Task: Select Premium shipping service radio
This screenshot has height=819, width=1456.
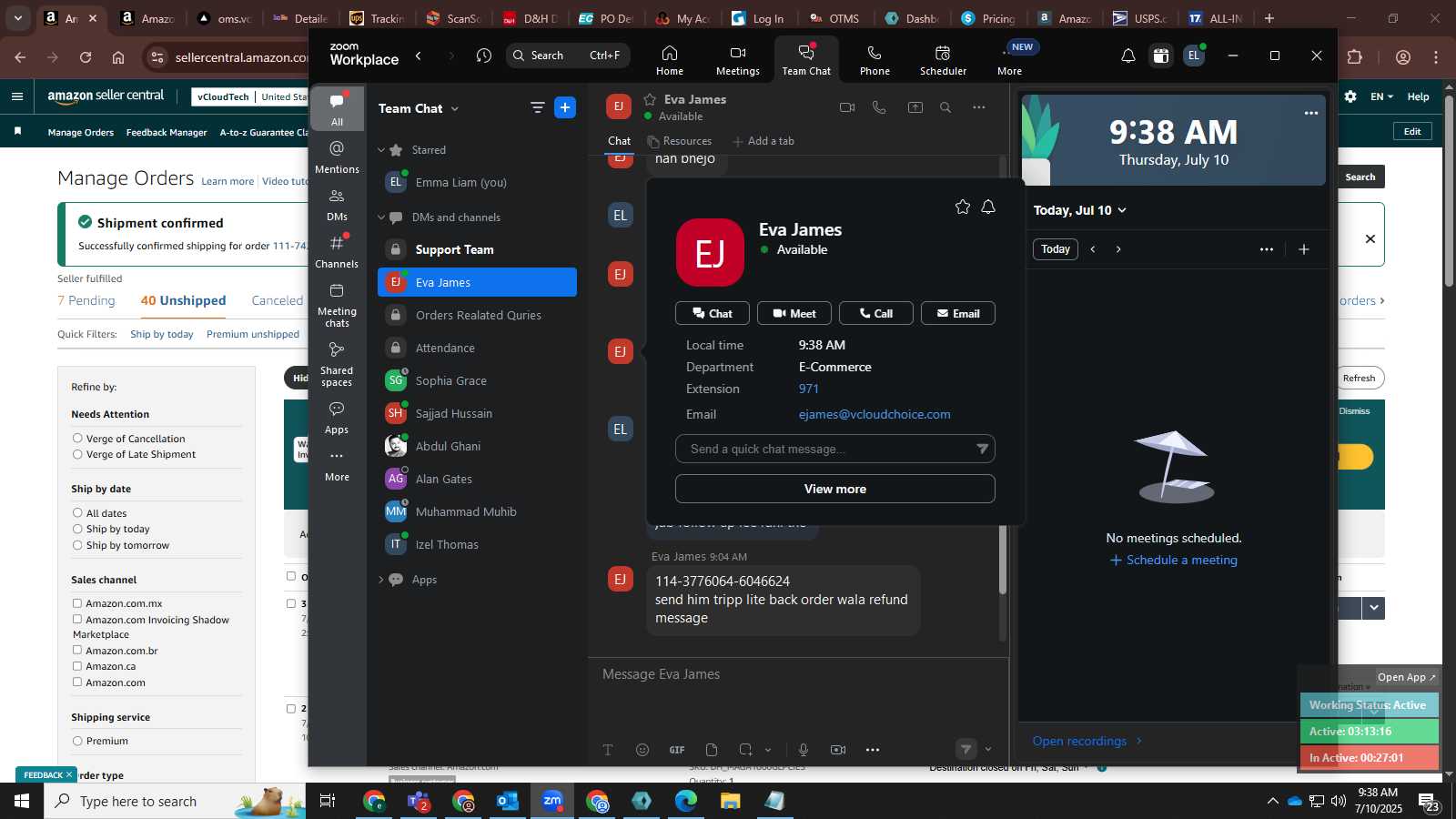Action: [77, 741]
